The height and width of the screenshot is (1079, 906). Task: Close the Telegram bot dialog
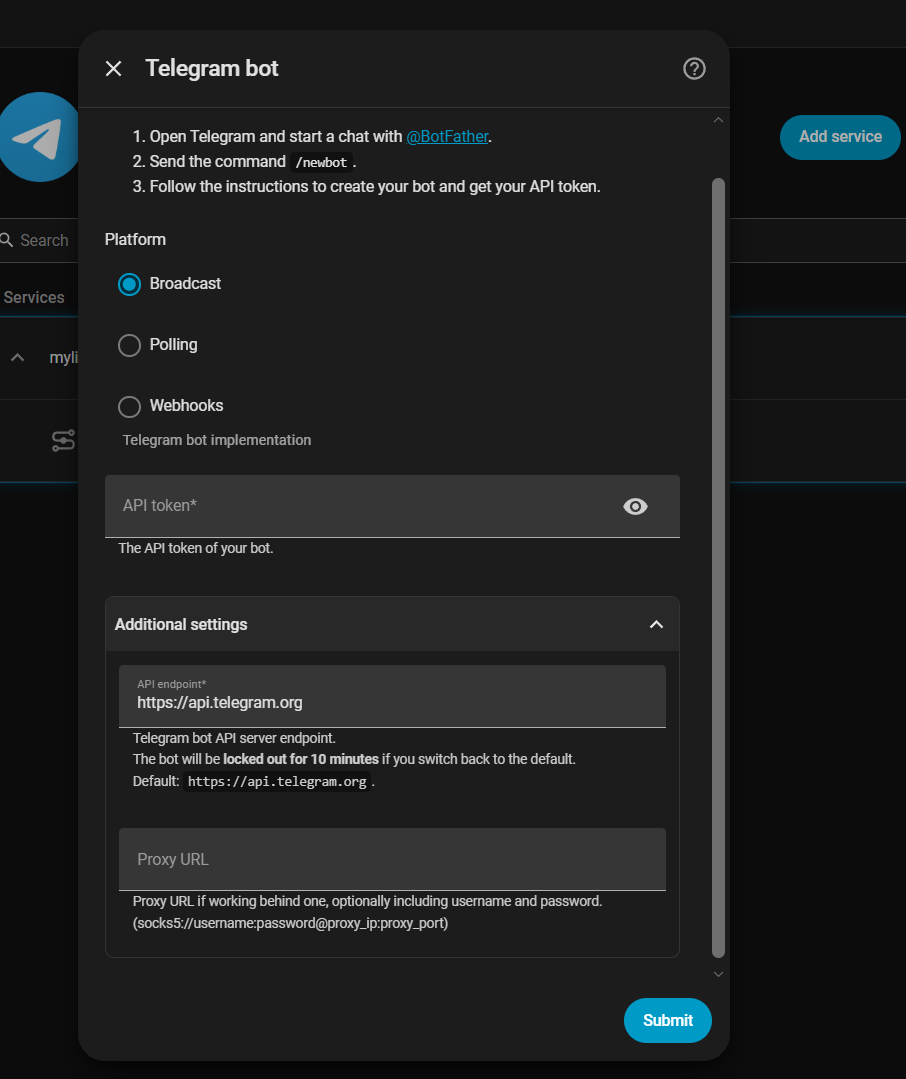[x=114, y=69]
